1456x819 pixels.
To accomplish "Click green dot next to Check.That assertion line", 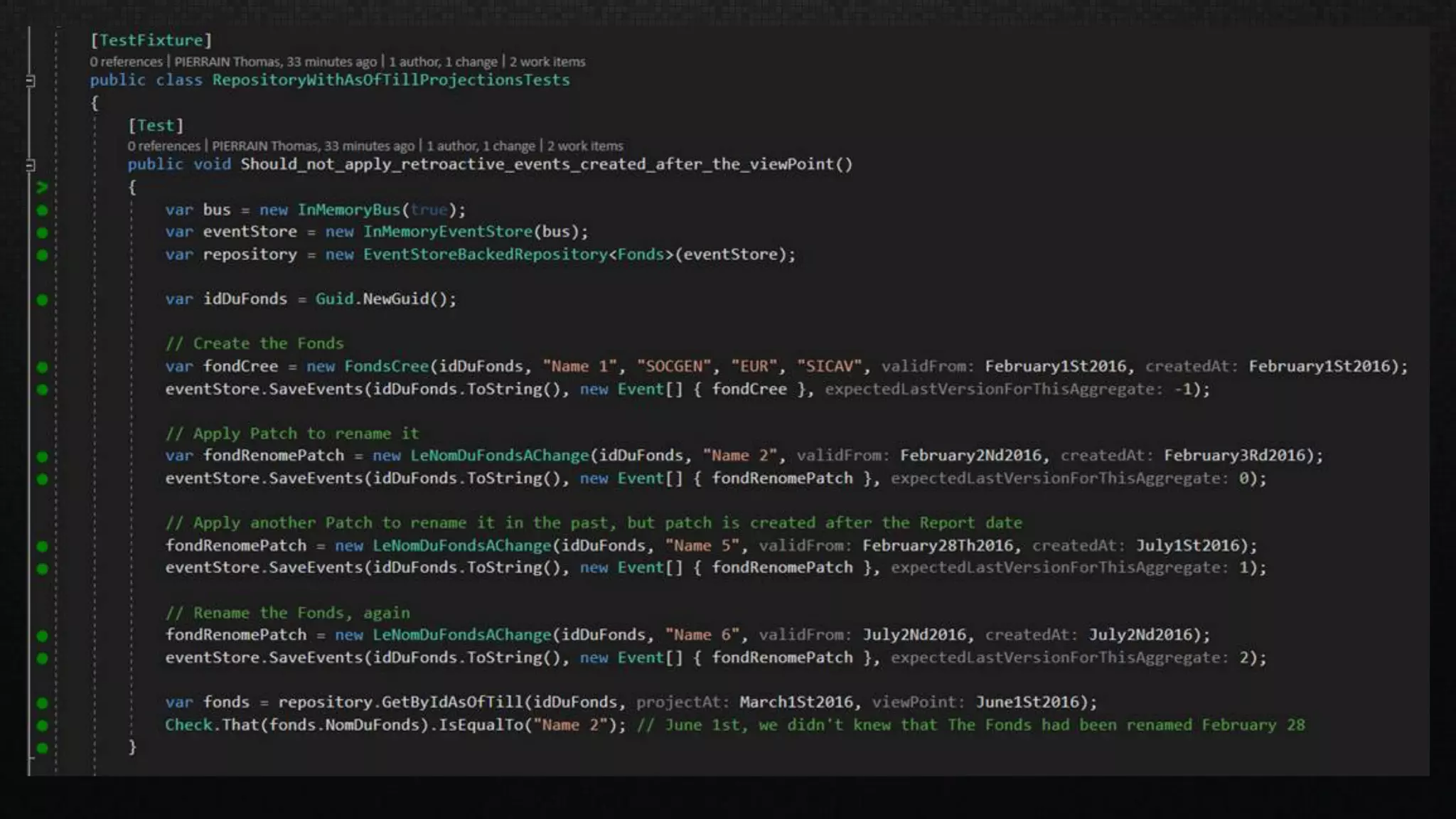I will (x=42, y=726).
